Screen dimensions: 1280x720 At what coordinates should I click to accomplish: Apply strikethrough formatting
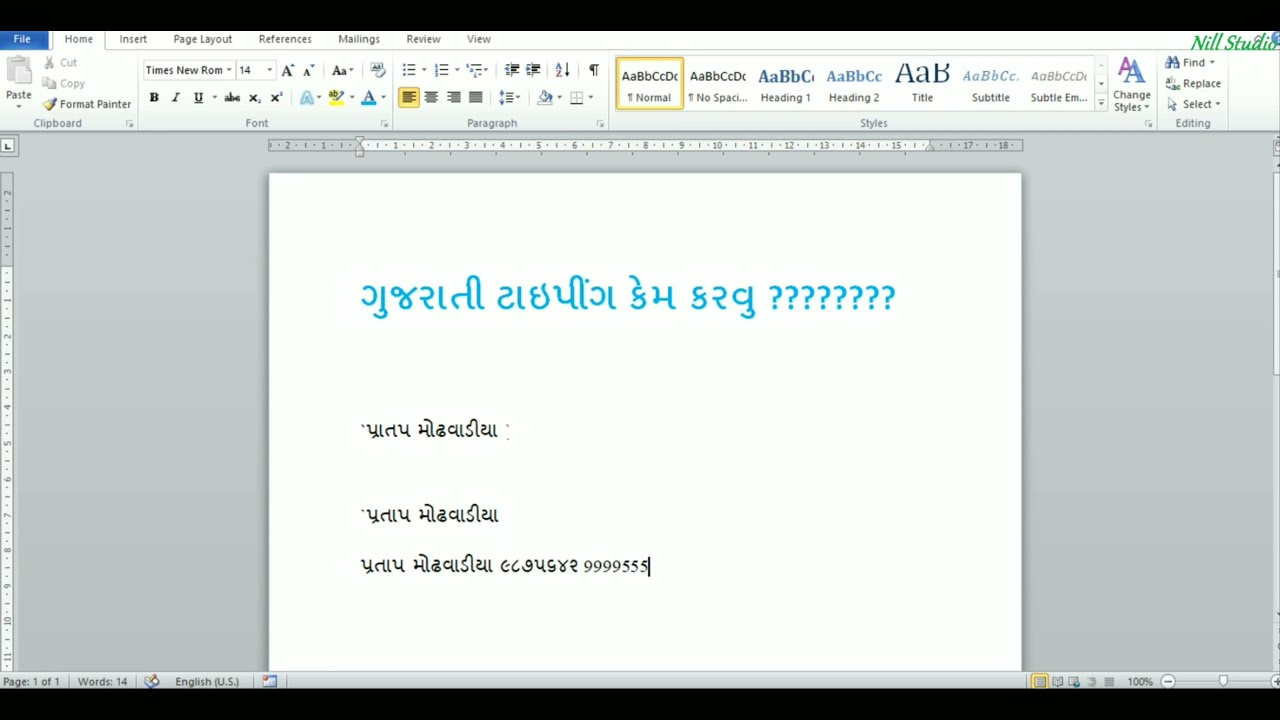[x=232, y=97]
